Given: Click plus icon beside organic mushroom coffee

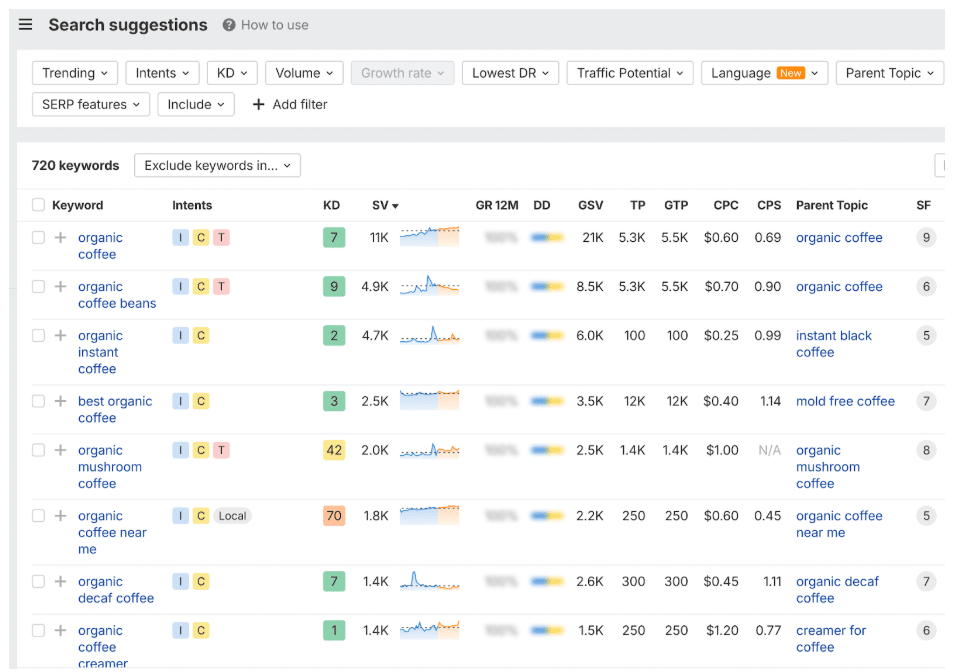Looking at the screenshot, I should click(x=60, y=451).
